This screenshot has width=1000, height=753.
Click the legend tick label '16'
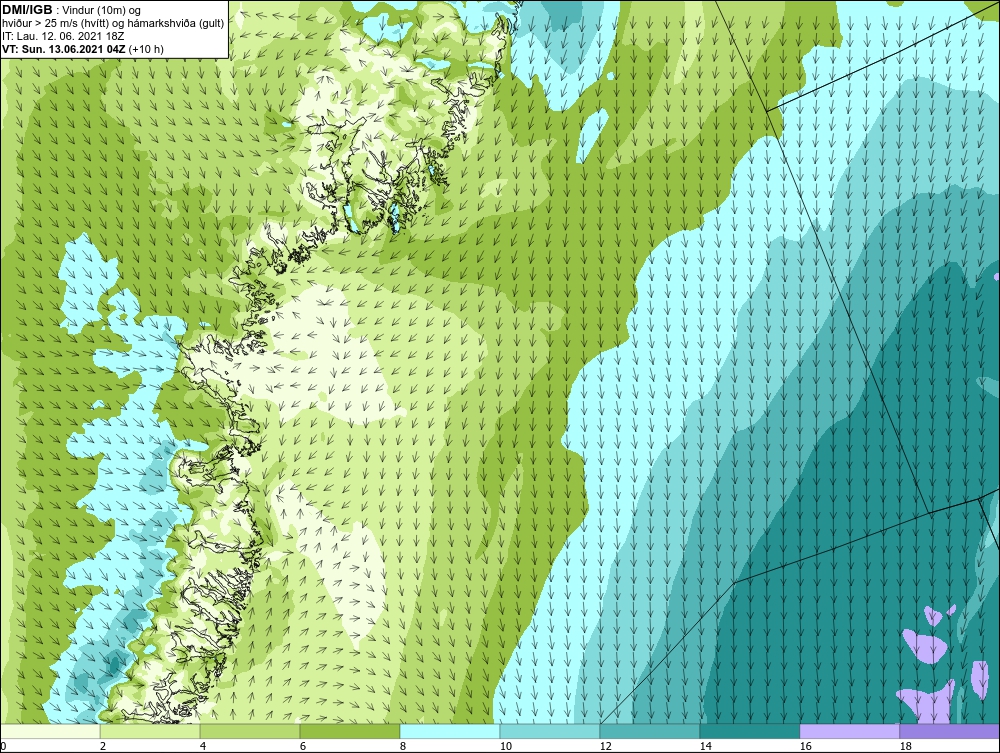[x=805, y=746]
